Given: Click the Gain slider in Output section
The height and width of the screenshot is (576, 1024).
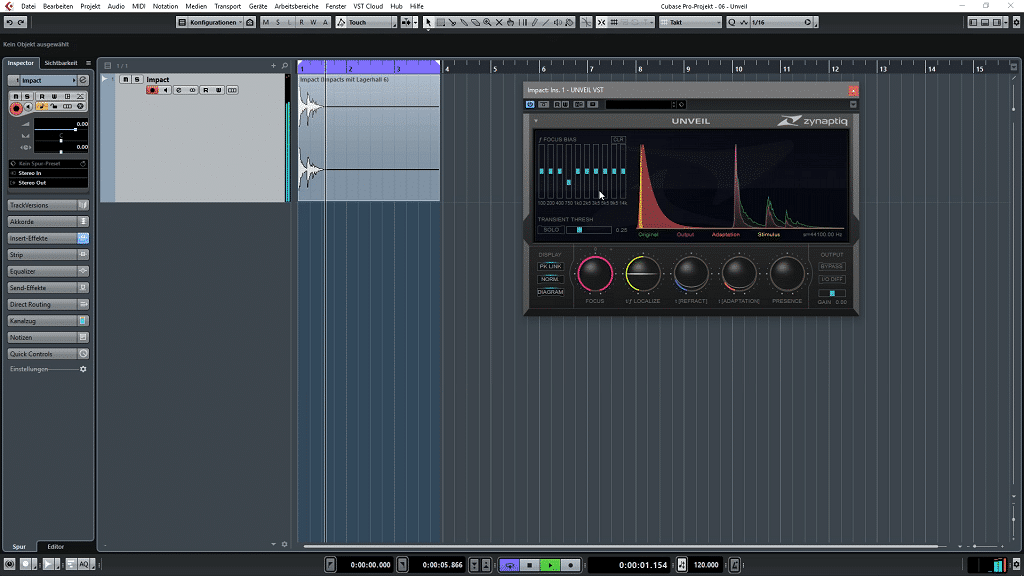Looking at the screenshot, I should (x=832, y=293).
